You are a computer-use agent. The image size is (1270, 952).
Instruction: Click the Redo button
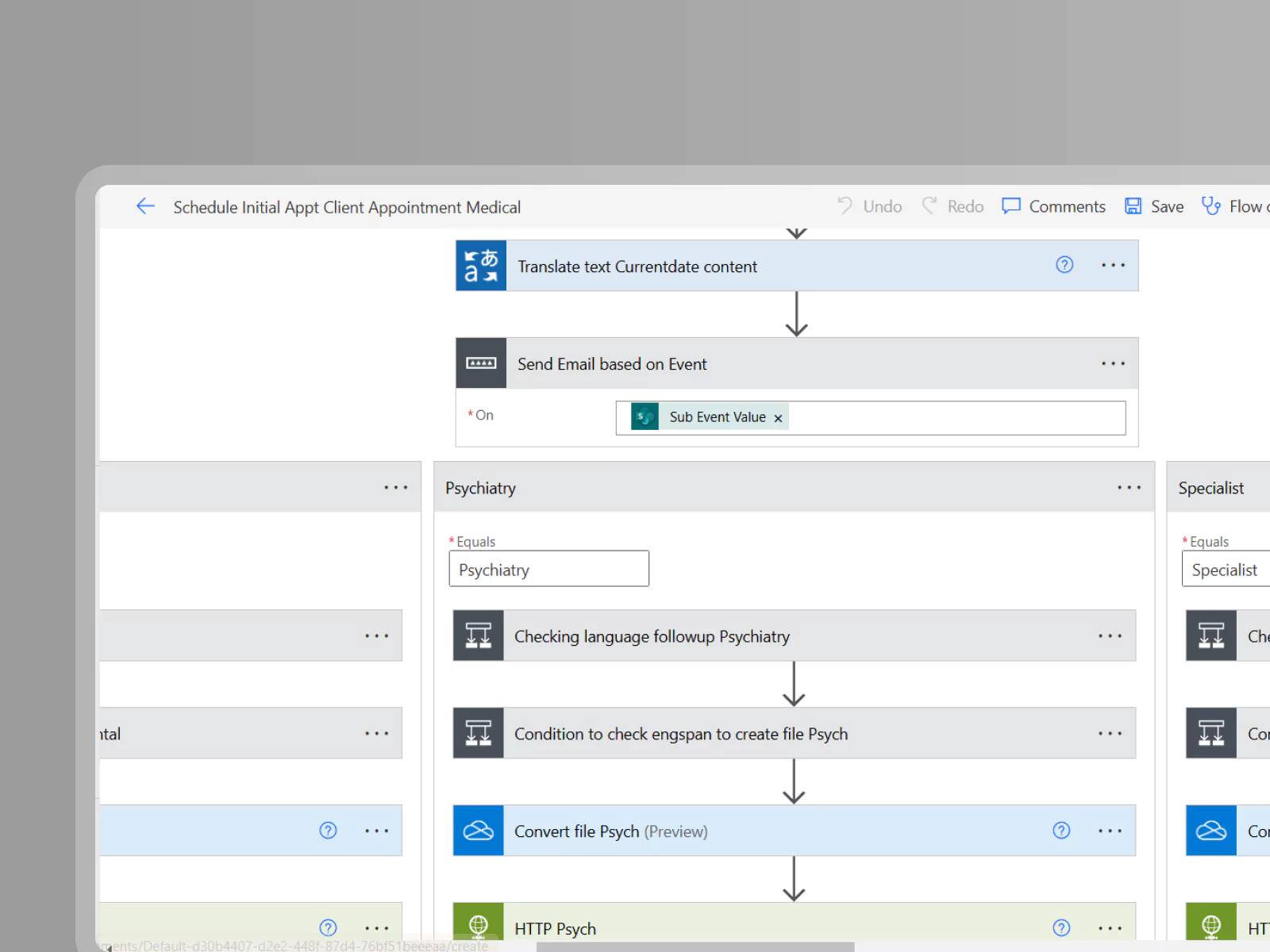coord(952,206)
